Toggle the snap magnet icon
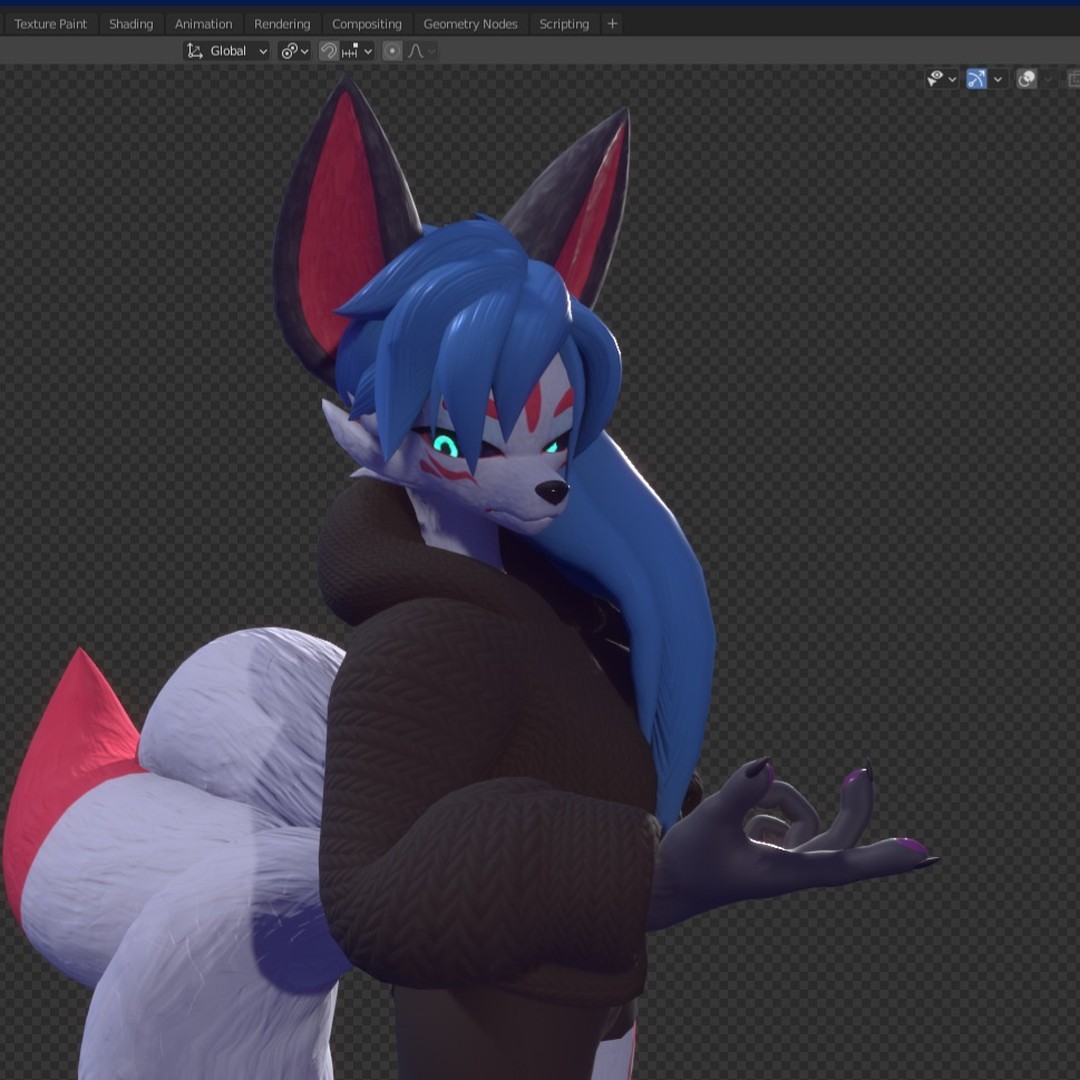 coord(328,51)
